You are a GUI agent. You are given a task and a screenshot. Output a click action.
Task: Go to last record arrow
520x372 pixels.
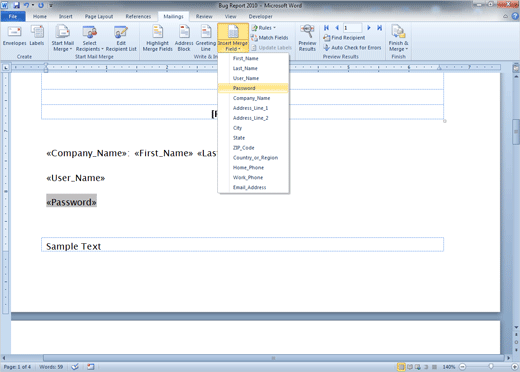click(x=379, y=28)
